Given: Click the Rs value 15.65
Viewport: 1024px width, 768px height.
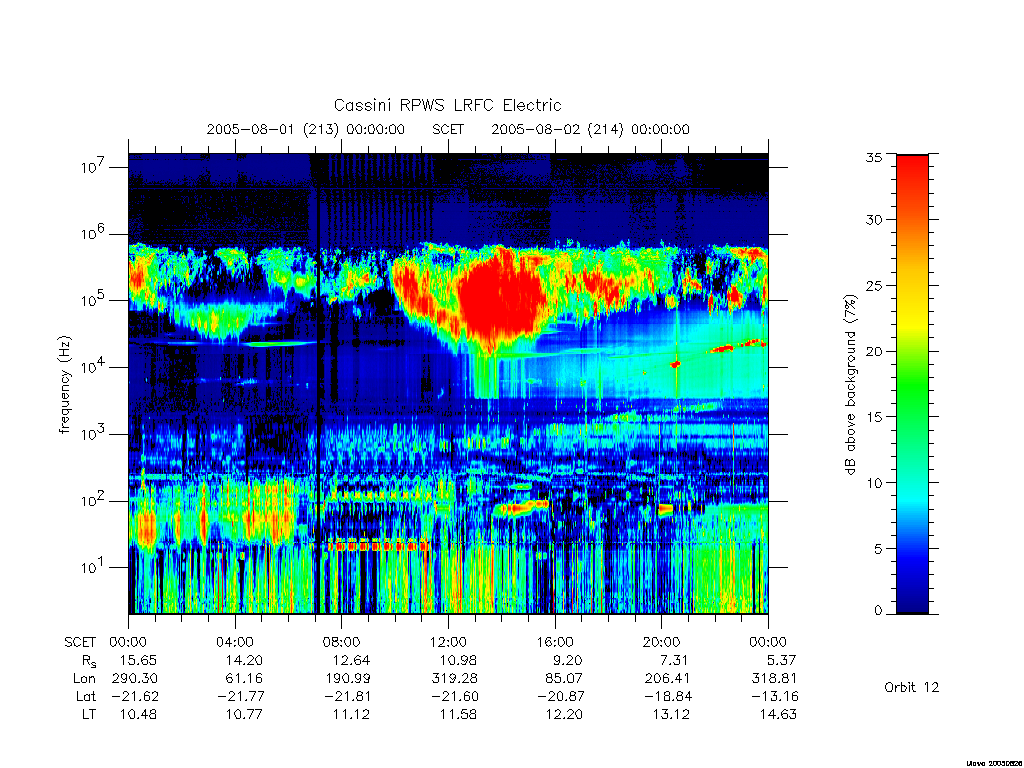Looking at the screenshot, I should (138, 660).
